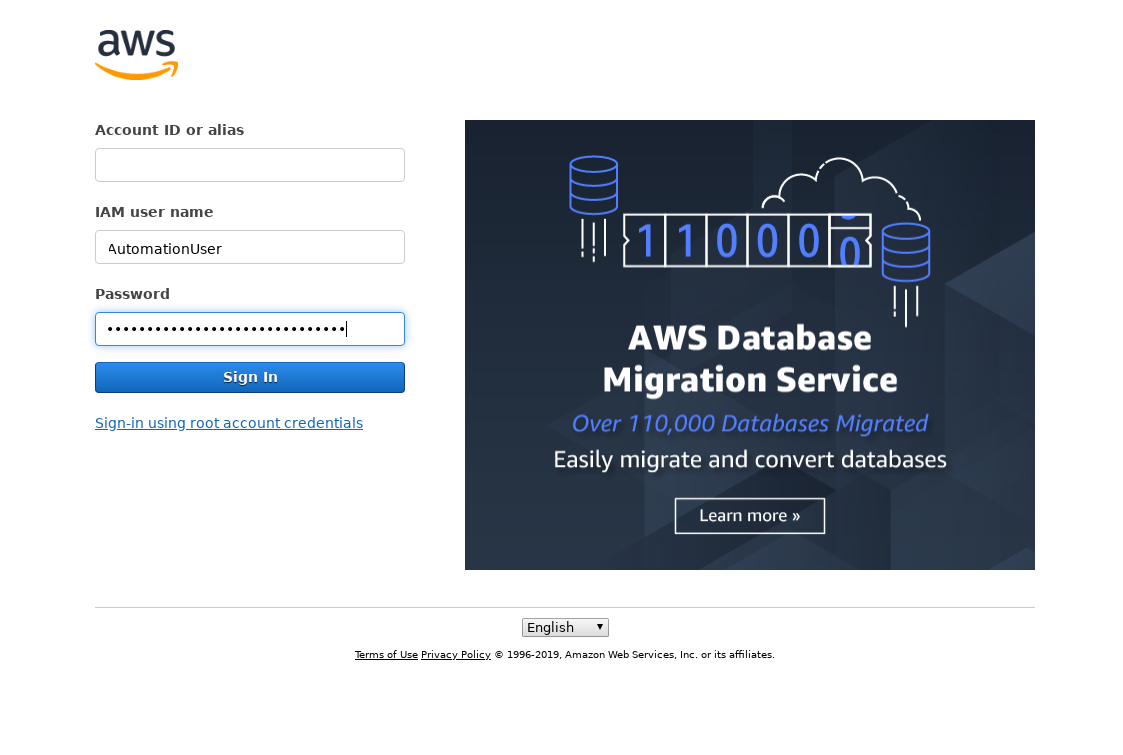The width and height of the screenshot is (1123, 755).
Task: Click the 'Over 110,000 Databases Migrated' text
Action: [750, 423]
